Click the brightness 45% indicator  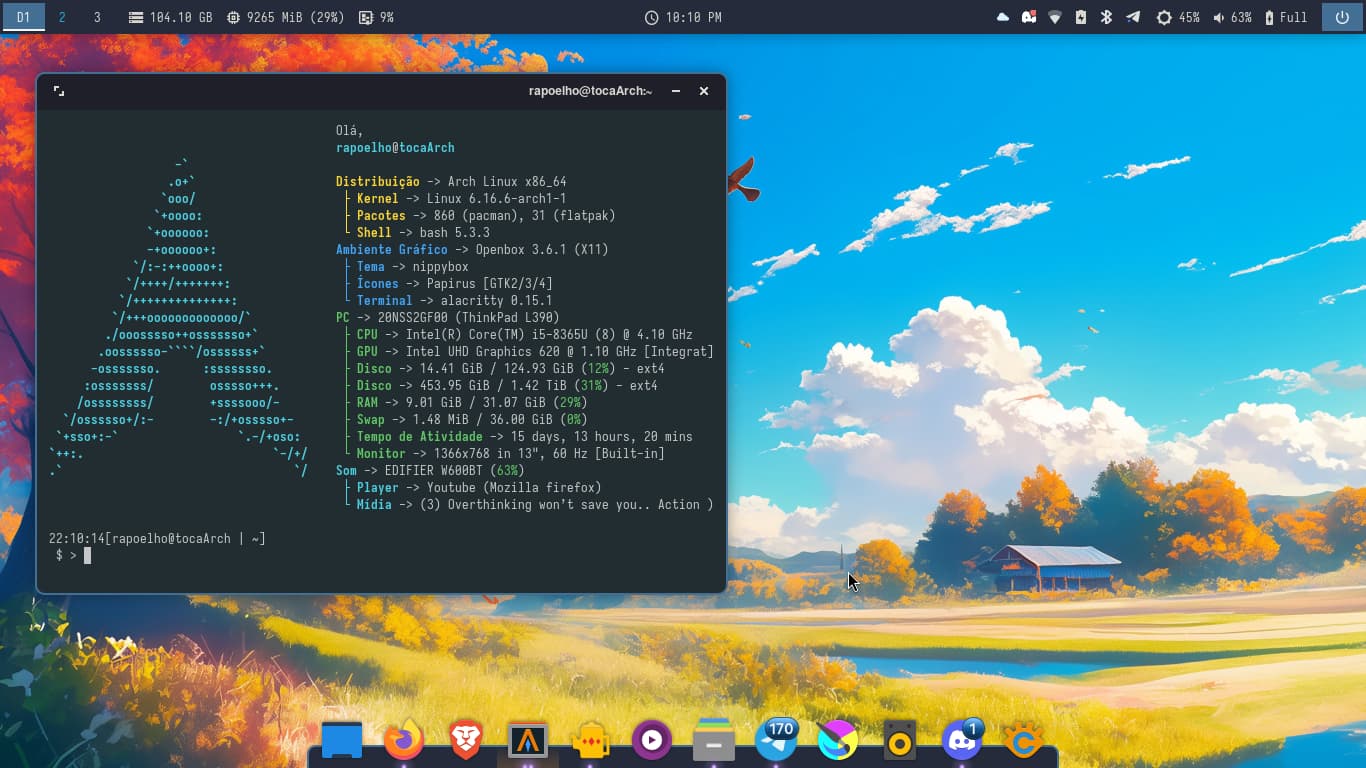click(1178, 17)
